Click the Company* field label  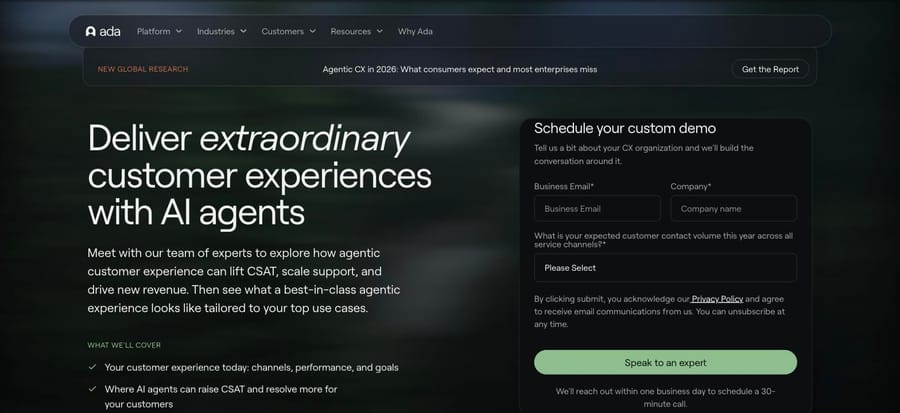(690, 186)
